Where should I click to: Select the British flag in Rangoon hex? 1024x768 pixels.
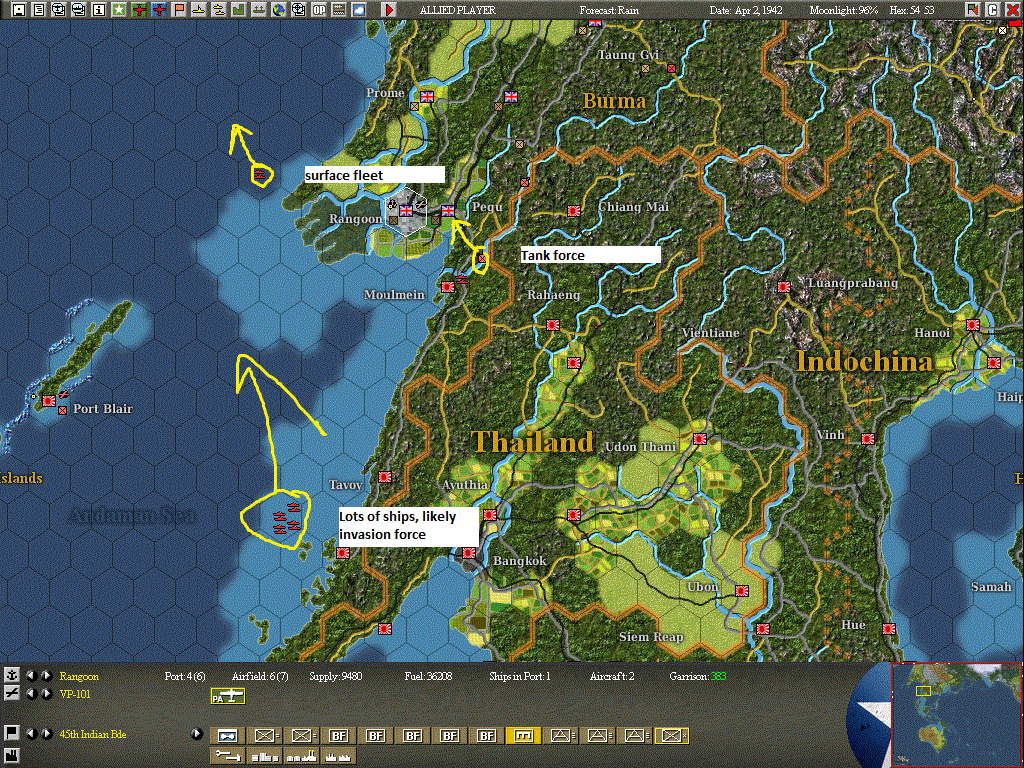[x=406, y=210]
